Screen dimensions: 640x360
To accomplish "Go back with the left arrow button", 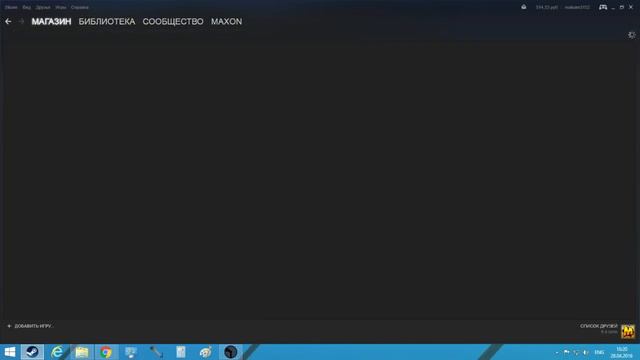I will [8, 21].
